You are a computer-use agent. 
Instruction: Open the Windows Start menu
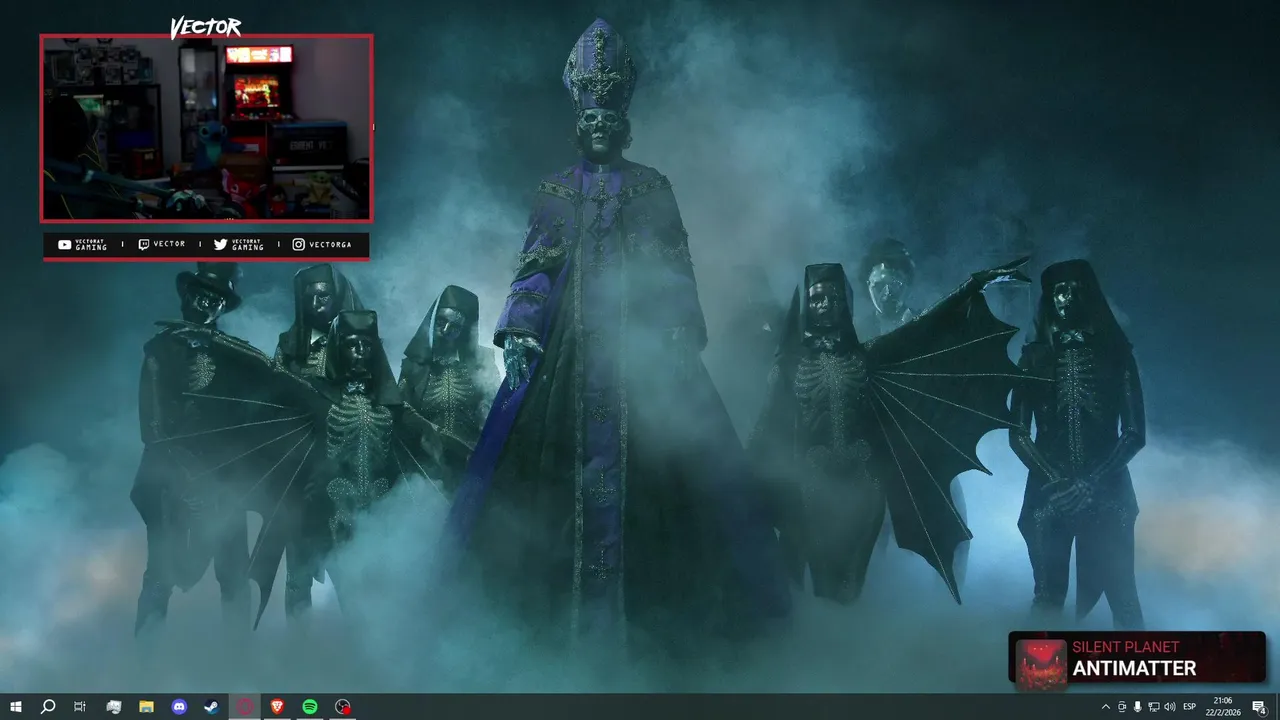(x=15, y=707)
